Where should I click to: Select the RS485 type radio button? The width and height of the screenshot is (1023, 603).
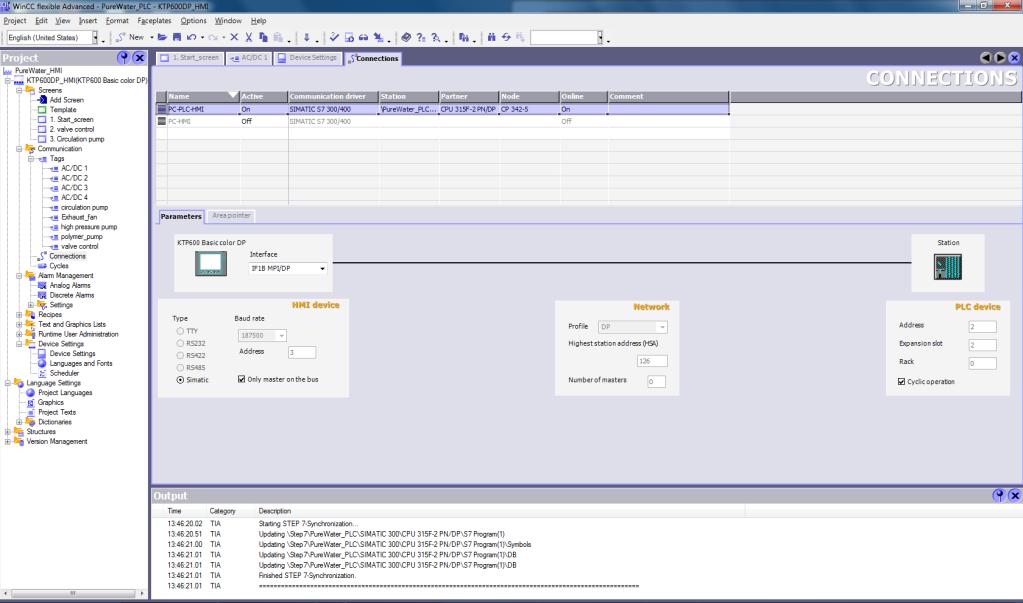180,367
